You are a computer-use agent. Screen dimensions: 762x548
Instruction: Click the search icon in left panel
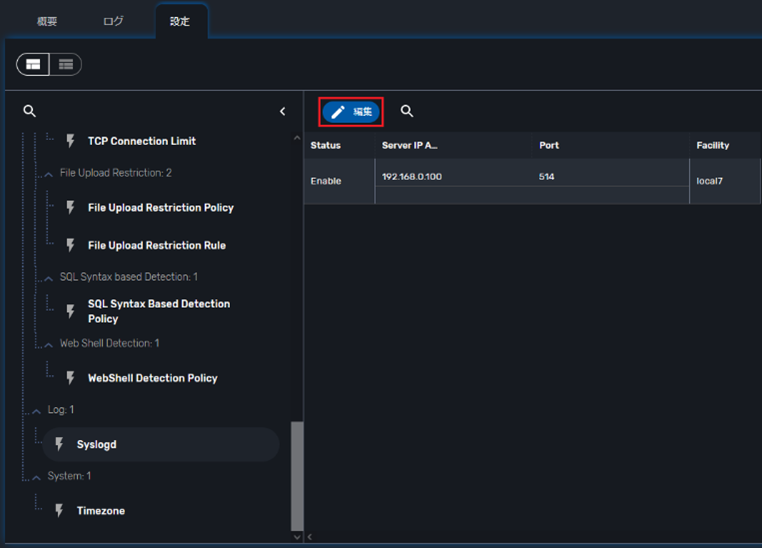point(29,111)
